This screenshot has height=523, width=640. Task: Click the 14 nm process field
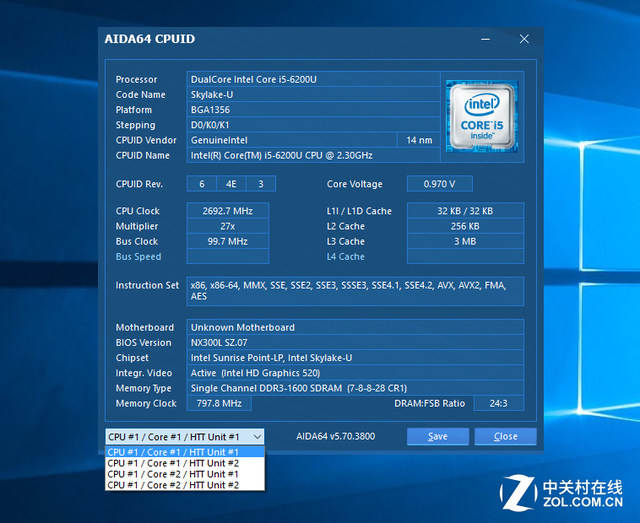[x=419, y=140]
